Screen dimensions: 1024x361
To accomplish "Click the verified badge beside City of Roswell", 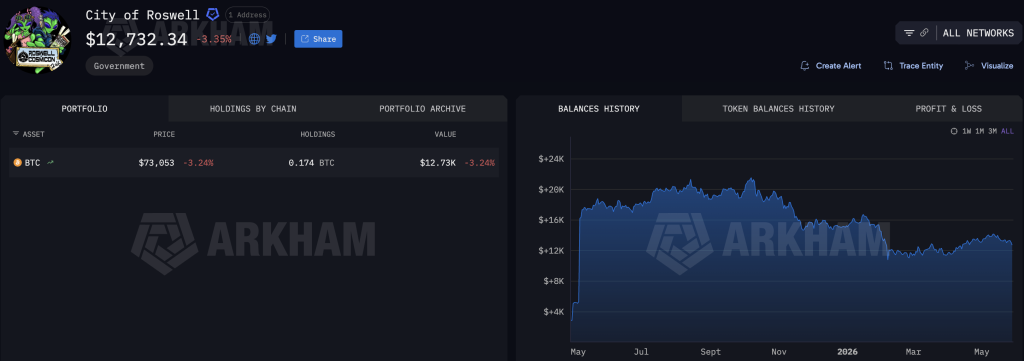I will [x=212, y=14].
